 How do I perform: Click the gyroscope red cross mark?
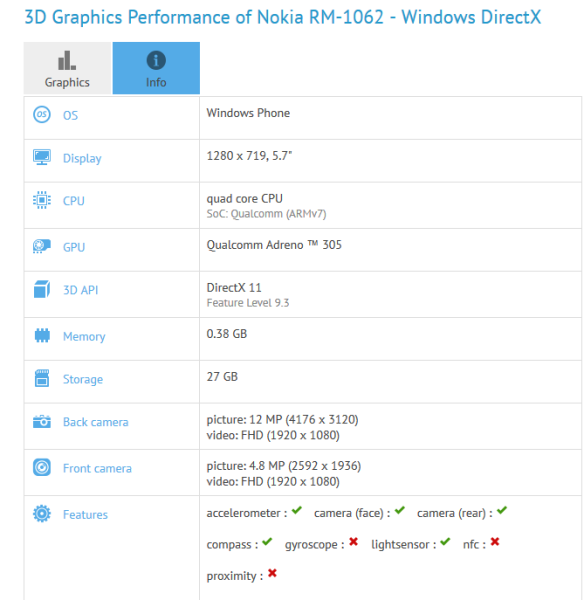pyautogui.click(x=354, y=541)
